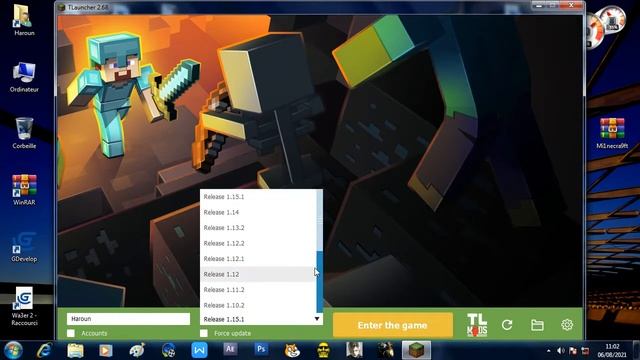The height and width of the screenshot is (360, 640).
Task: Open the game folder icon
Action: [537, 325]
